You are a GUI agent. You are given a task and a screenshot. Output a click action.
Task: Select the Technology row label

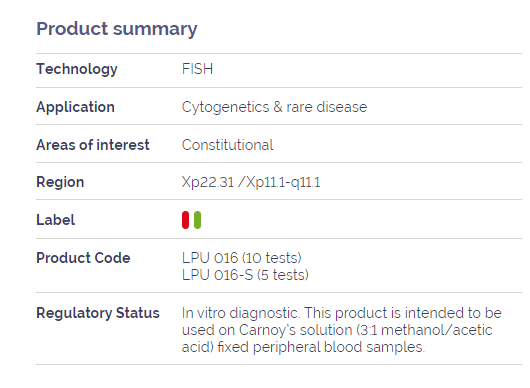(77, 69)
